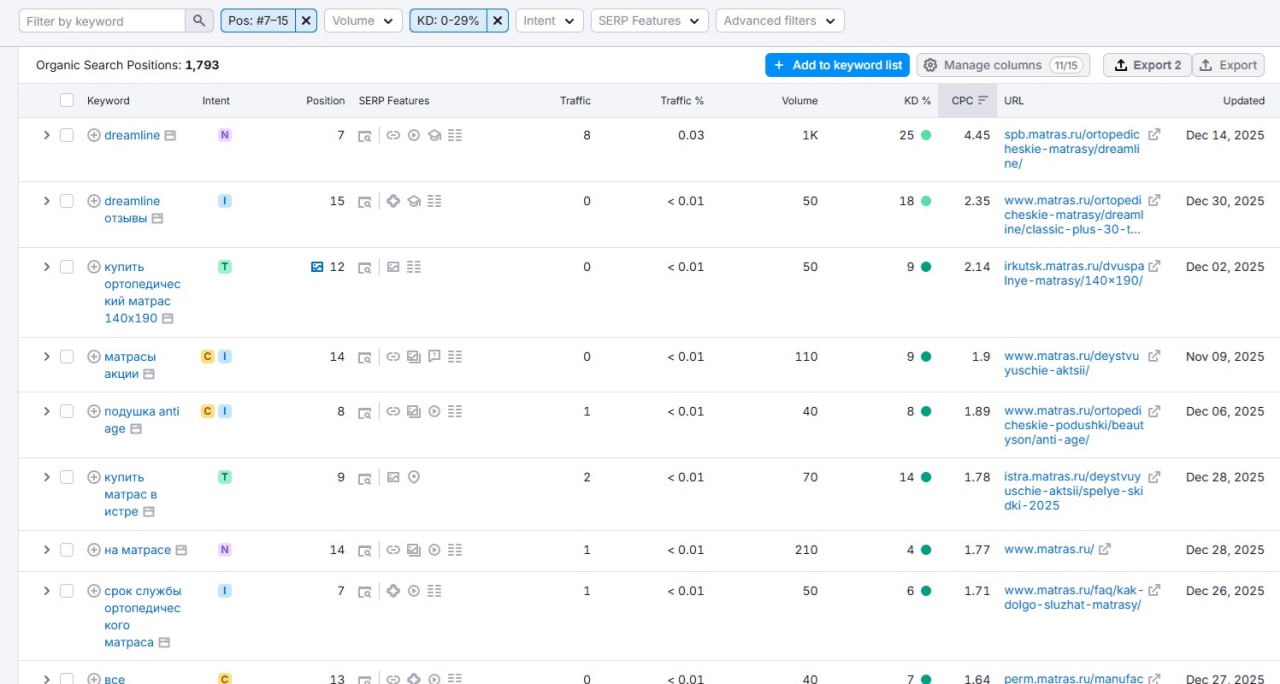
Task: Open external link icon beside www.matras.ru/
Action: point(1105,550)
